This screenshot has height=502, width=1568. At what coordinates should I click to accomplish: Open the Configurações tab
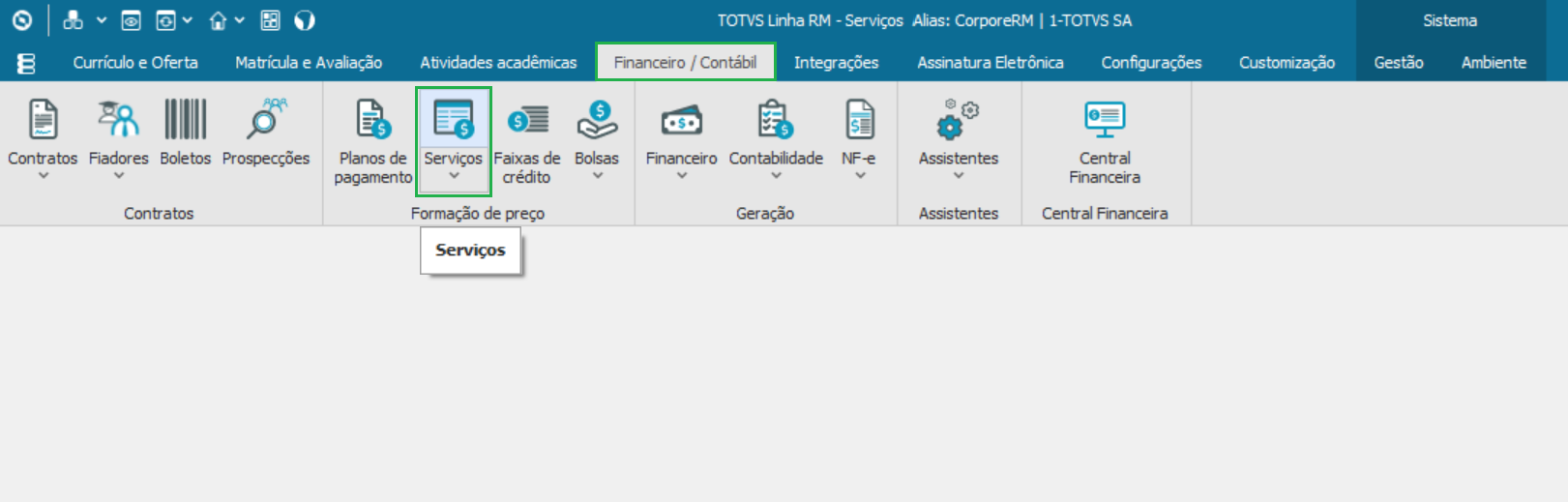(x=1151, y=62)
